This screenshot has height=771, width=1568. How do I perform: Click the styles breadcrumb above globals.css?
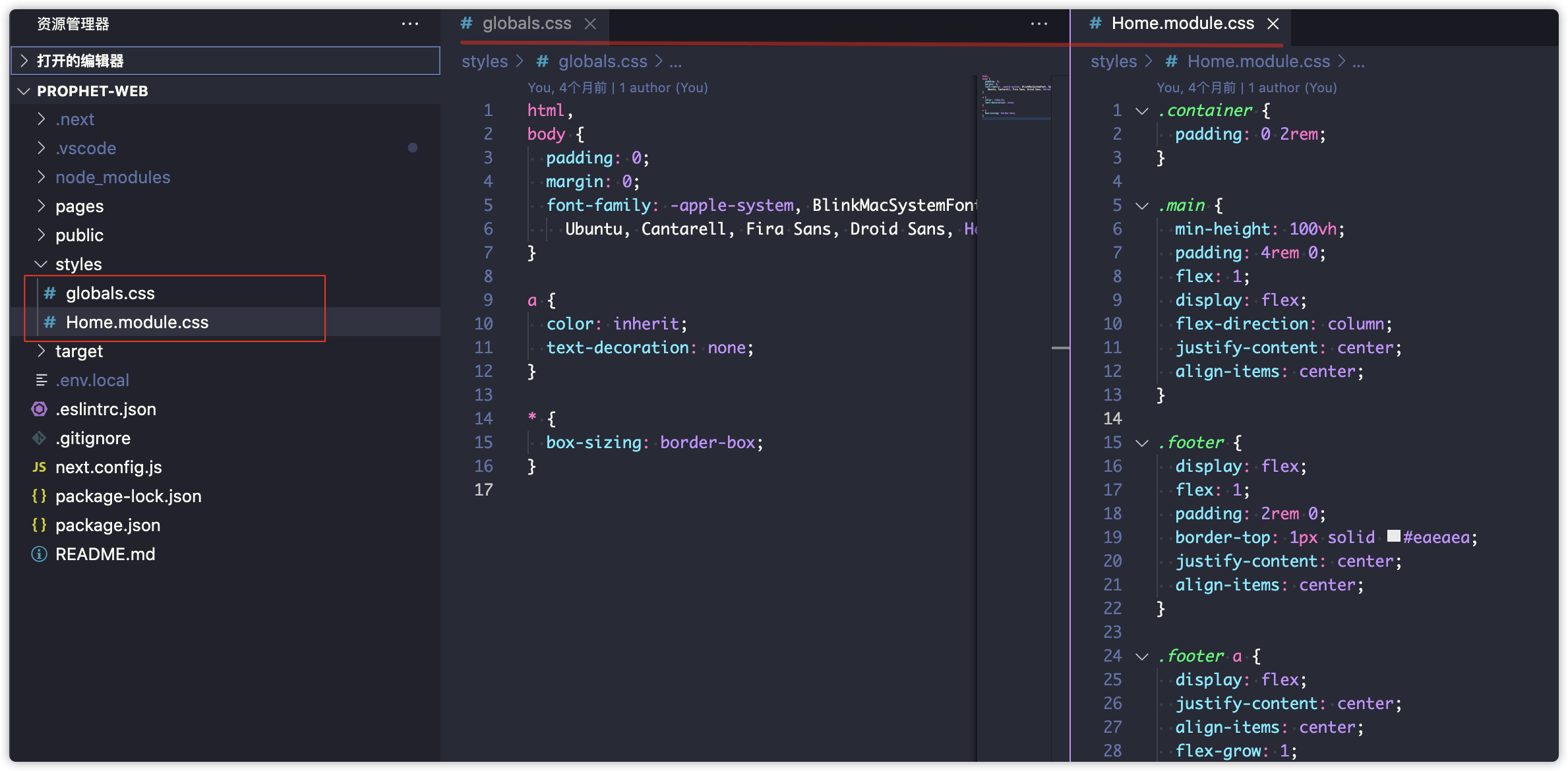[484, 61]
